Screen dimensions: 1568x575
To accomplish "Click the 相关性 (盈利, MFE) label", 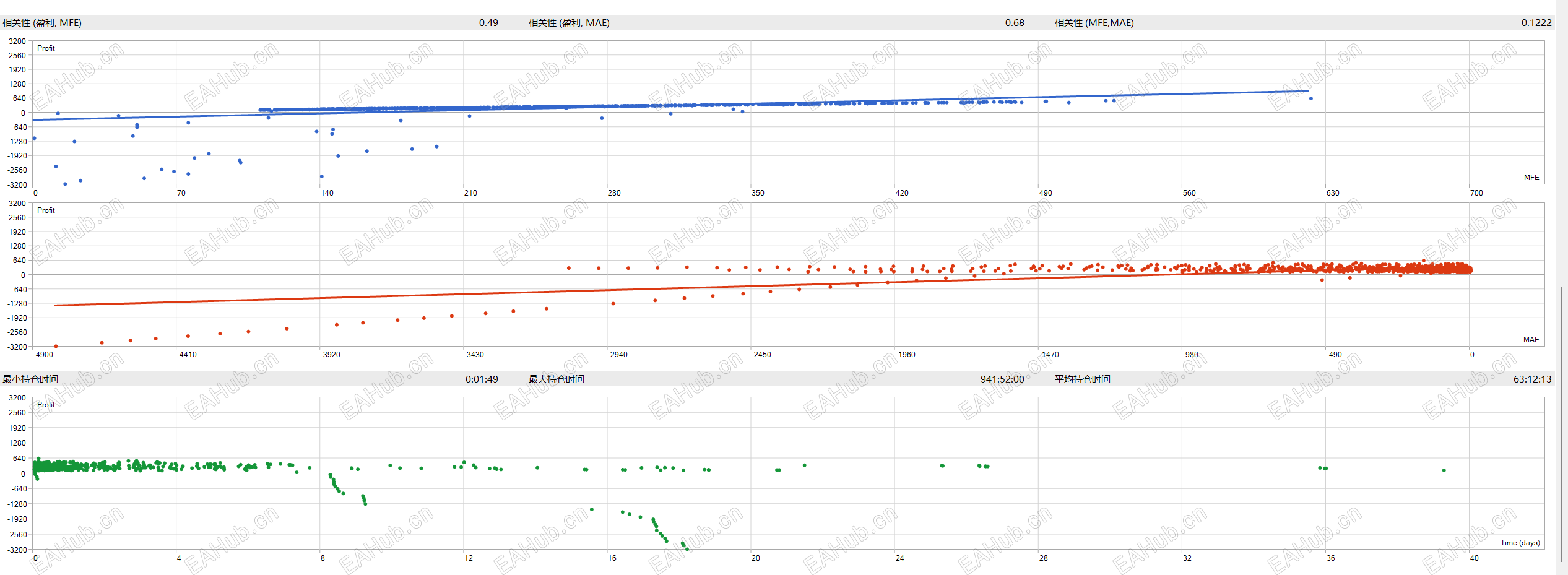I will (x=42, y=23).
